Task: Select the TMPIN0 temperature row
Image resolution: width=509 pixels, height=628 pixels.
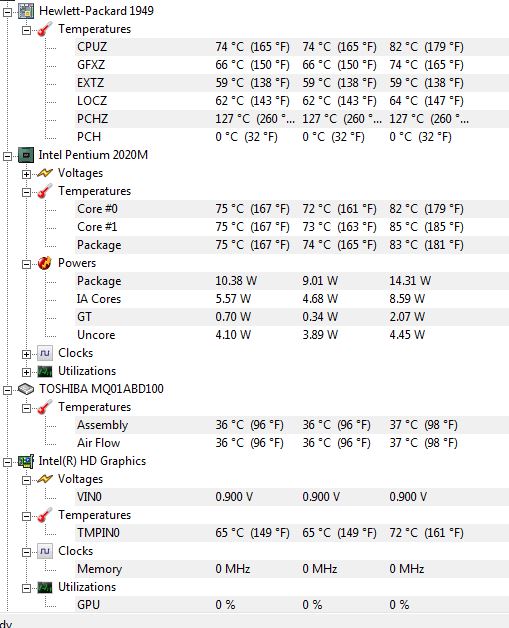Action: (x=292, y=533)
